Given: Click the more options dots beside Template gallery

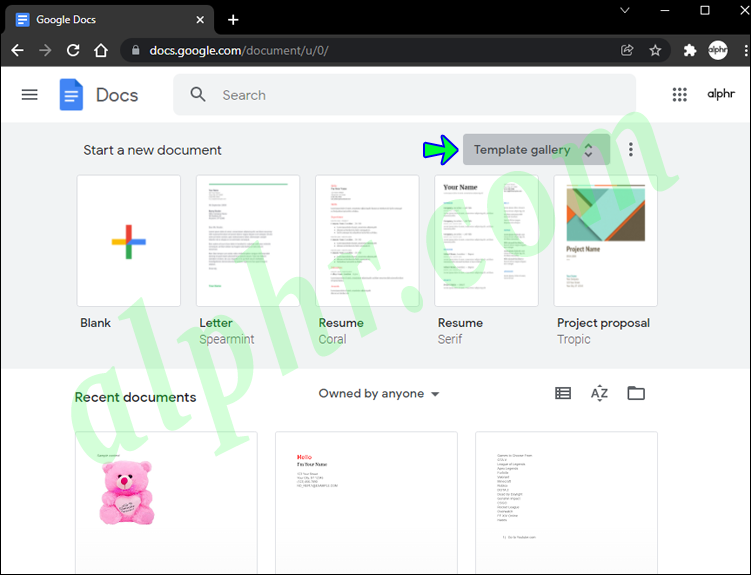Looking at the screenshot, I should [631, 149].
